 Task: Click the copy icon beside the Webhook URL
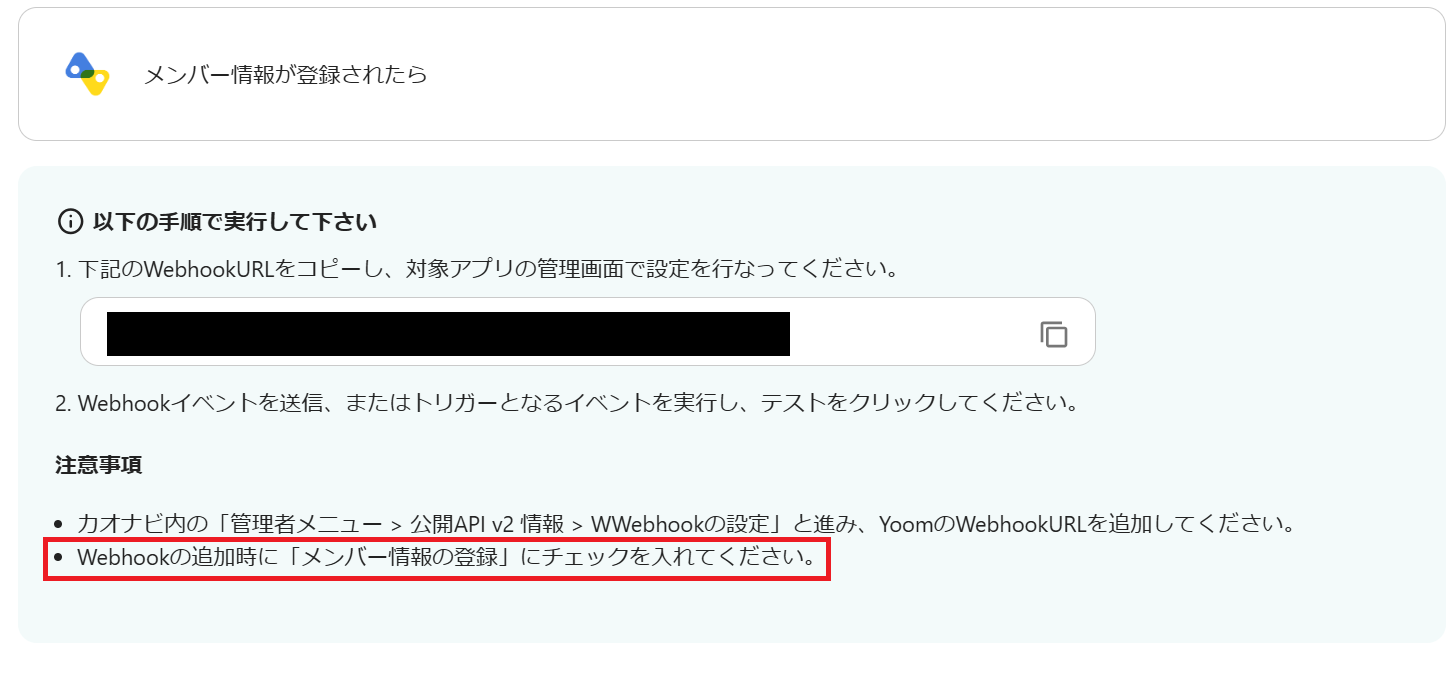coord(1053,334)
